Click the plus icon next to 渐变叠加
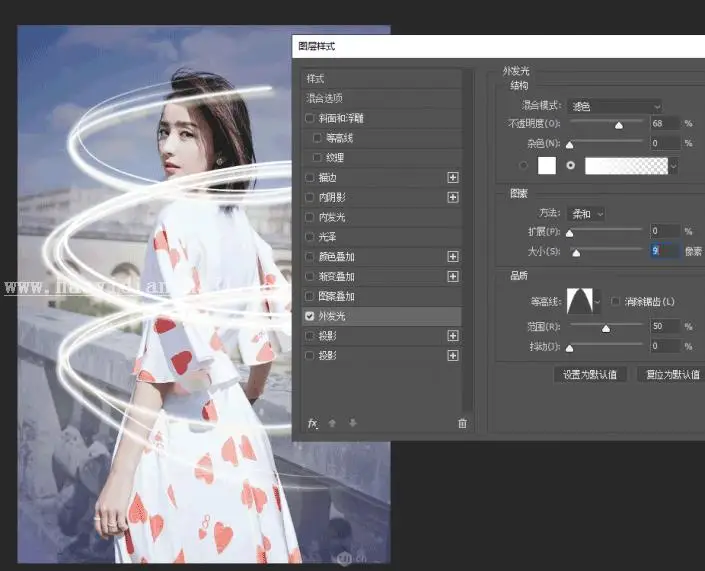The height and width of the screenshot is (571, 705). click(x=453, y=277)
